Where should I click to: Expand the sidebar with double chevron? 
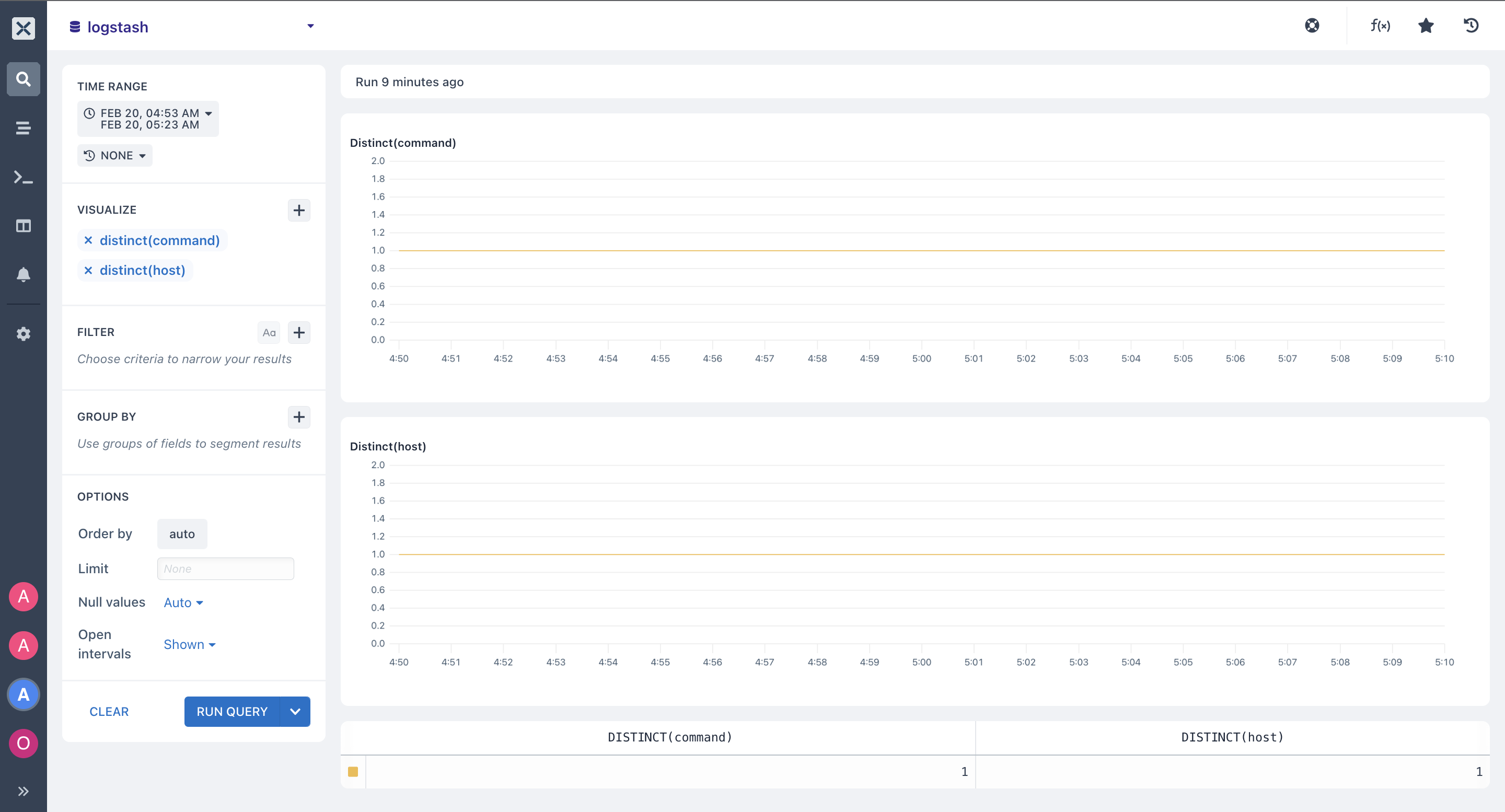(24, 792)
